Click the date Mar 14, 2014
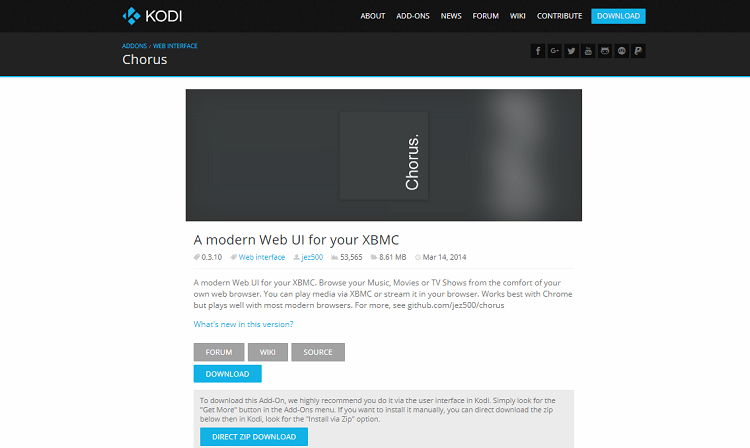750x448 pixels. [x=444, y=257]
